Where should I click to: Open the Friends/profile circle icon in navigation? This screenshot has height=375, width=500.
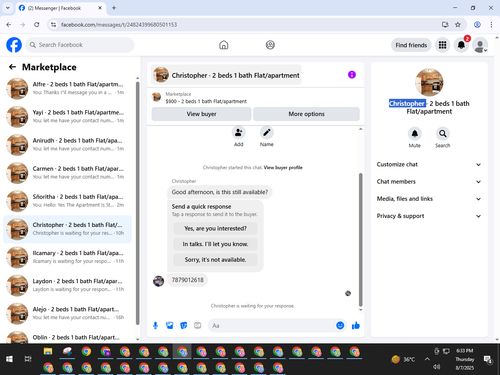(x=270, y=45)
